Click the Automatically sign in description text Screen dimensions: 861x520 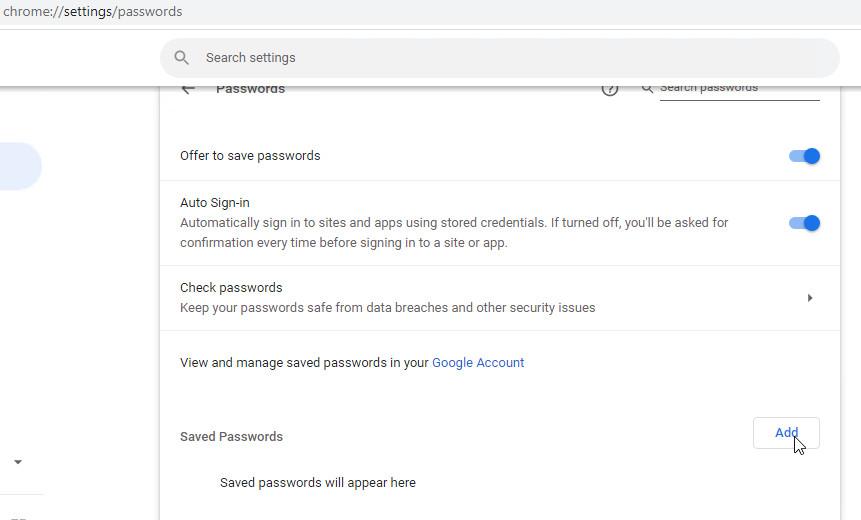coord(454,232)
